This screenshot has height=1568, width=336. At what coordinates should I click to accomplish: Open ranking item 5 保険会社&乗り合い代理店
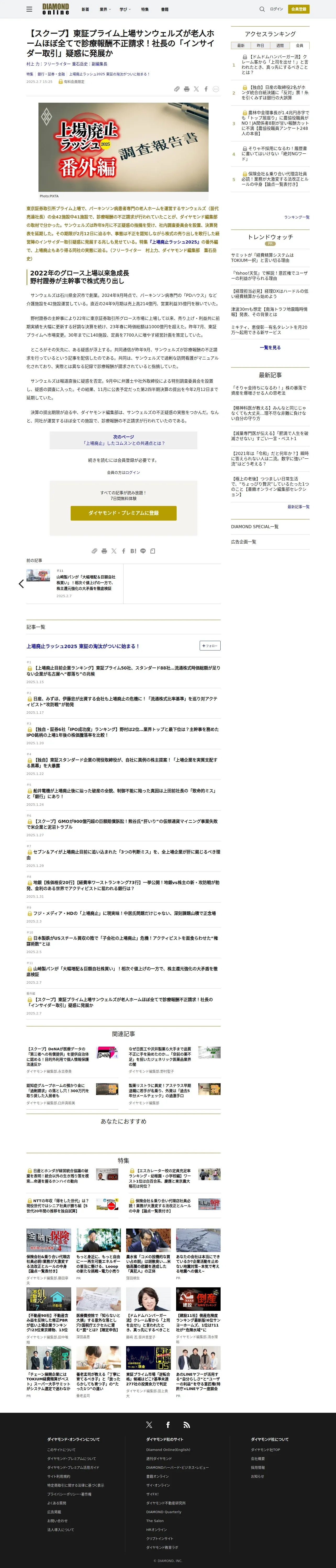coord(275,179)
